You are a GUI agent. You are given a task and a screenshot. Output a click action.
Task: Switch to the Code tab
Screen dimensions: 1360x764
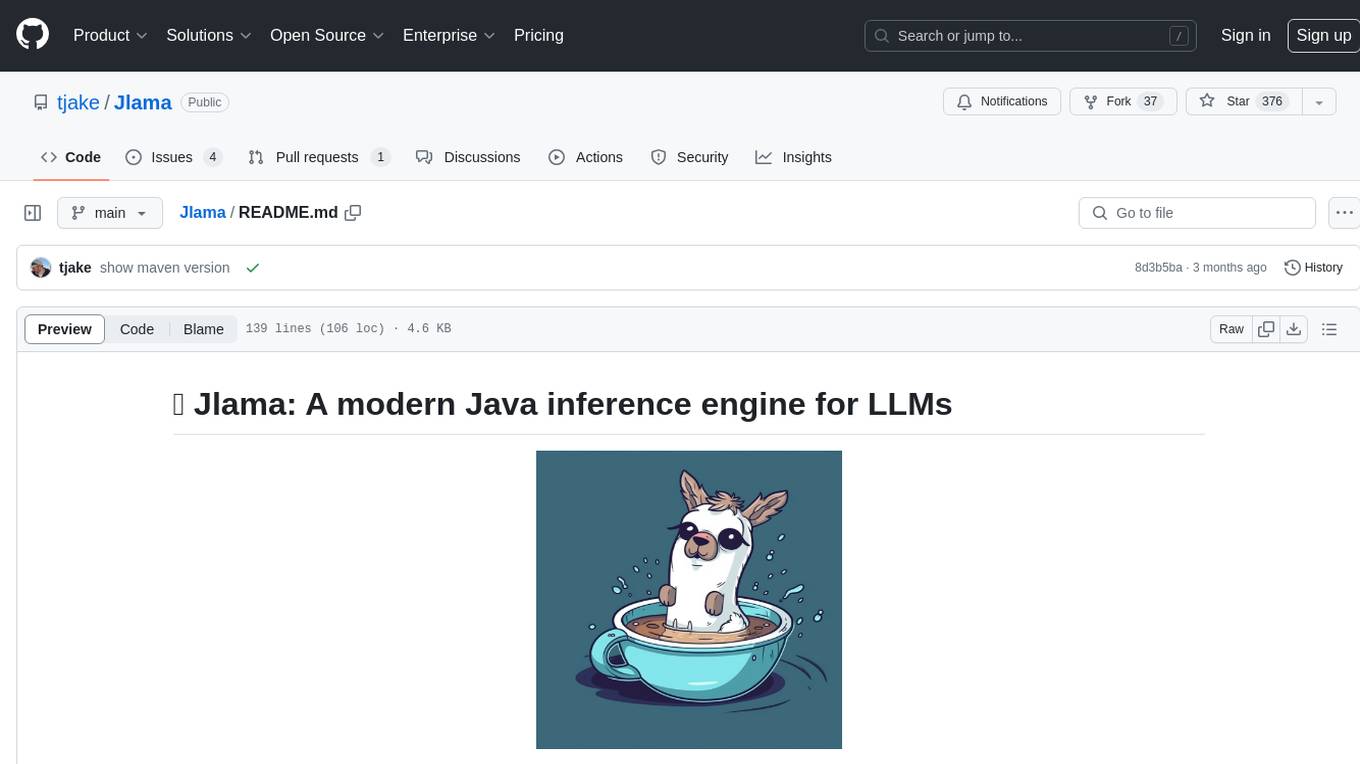(x=71, y=157)
